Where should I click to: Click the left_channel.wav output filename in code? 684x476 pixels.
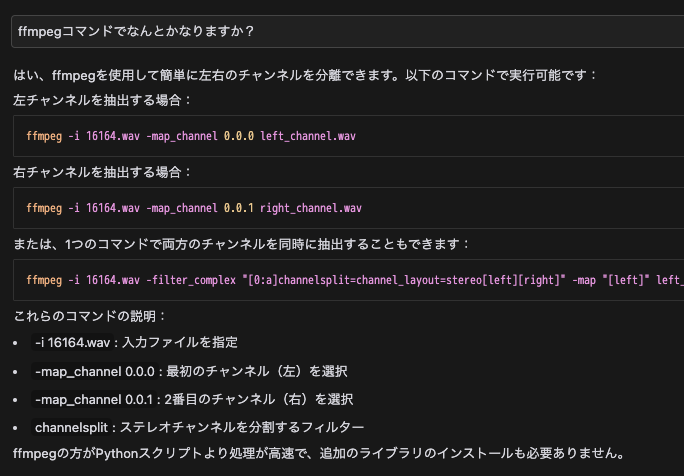pos(308,136)
